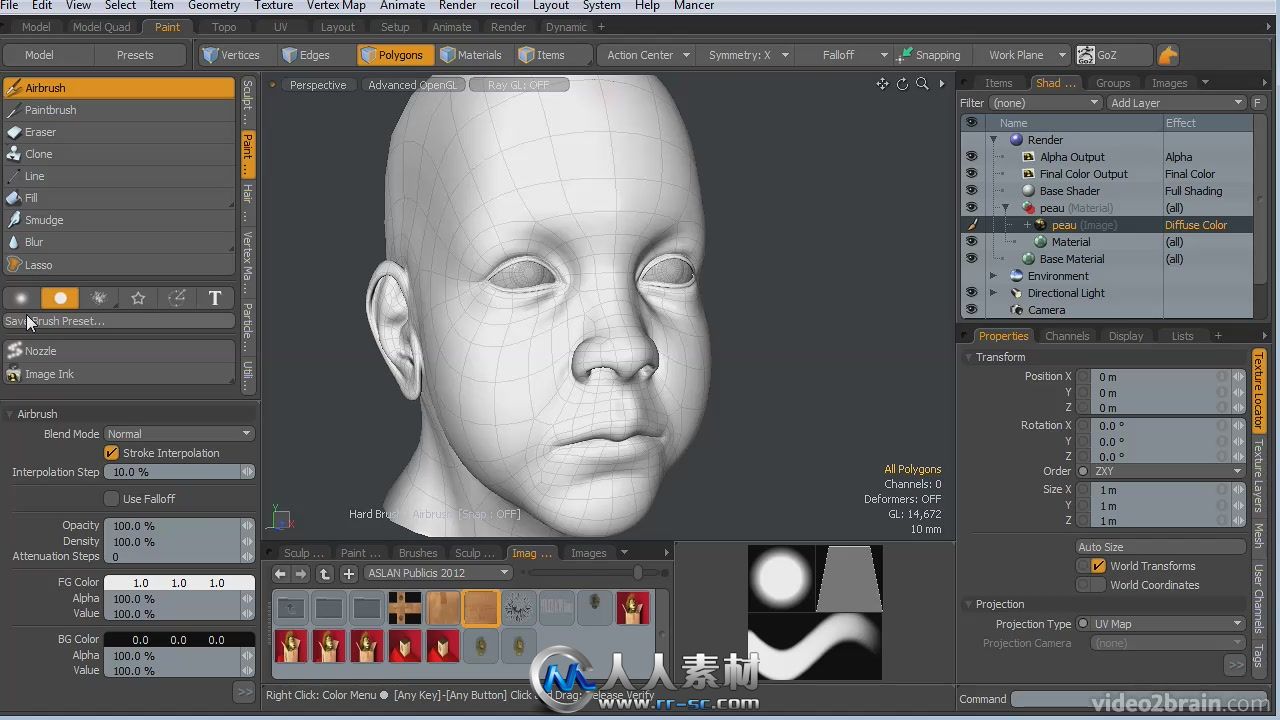Select the Smudge tool
The height and width of the screenshot is (720, 1280).
119,220
